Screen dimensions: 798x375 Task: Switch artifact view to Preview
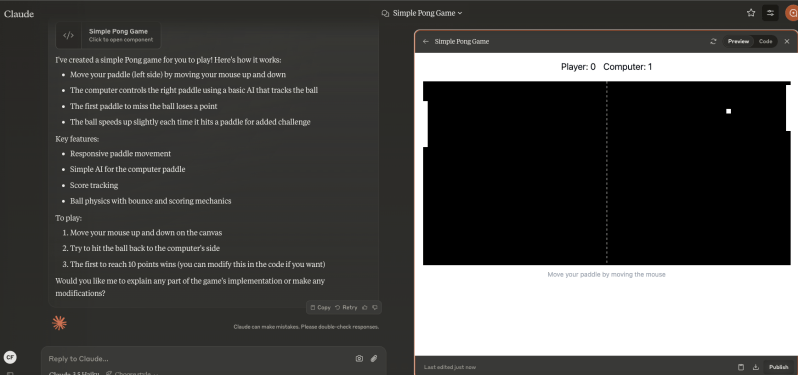pos(738,42)
